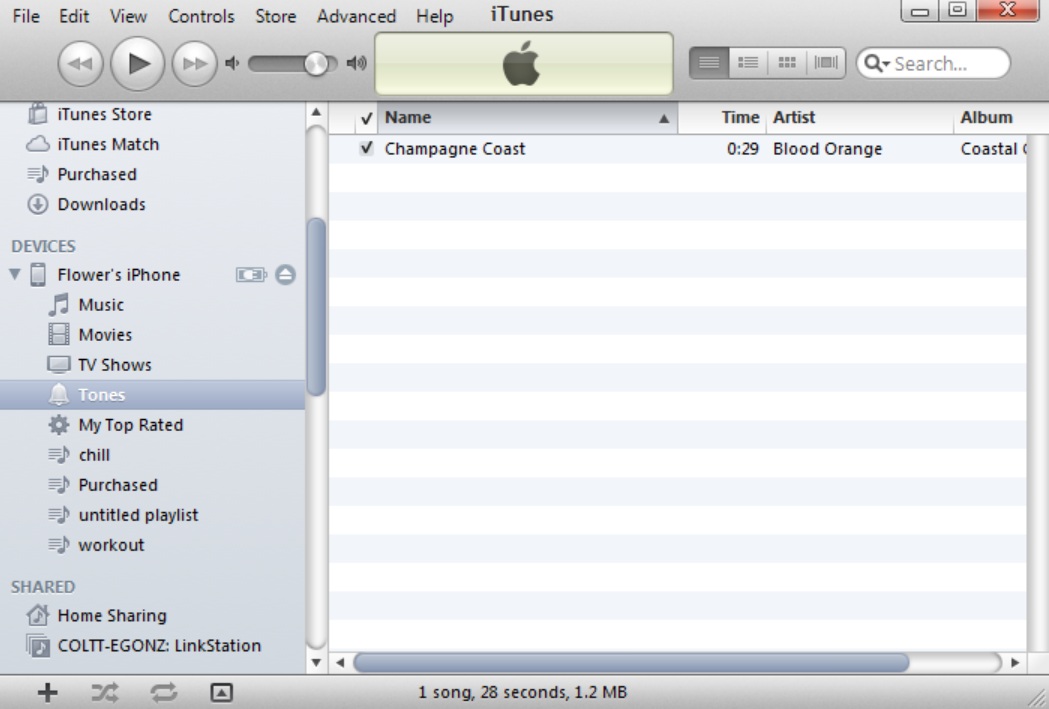This screenshot has width=1049, height=709.
Task: Toggle shuffle mode
Action: click(105, 692)
